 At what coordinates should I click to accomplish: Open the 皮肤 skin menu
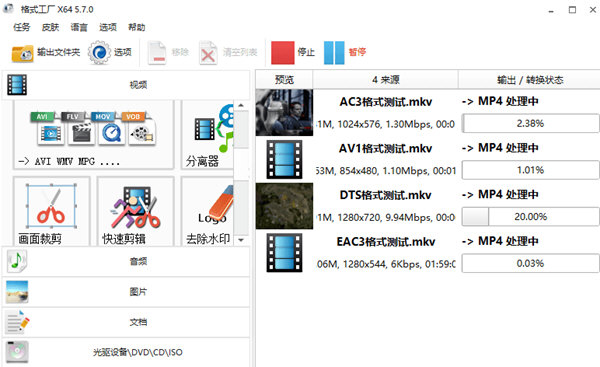[51, 27]
